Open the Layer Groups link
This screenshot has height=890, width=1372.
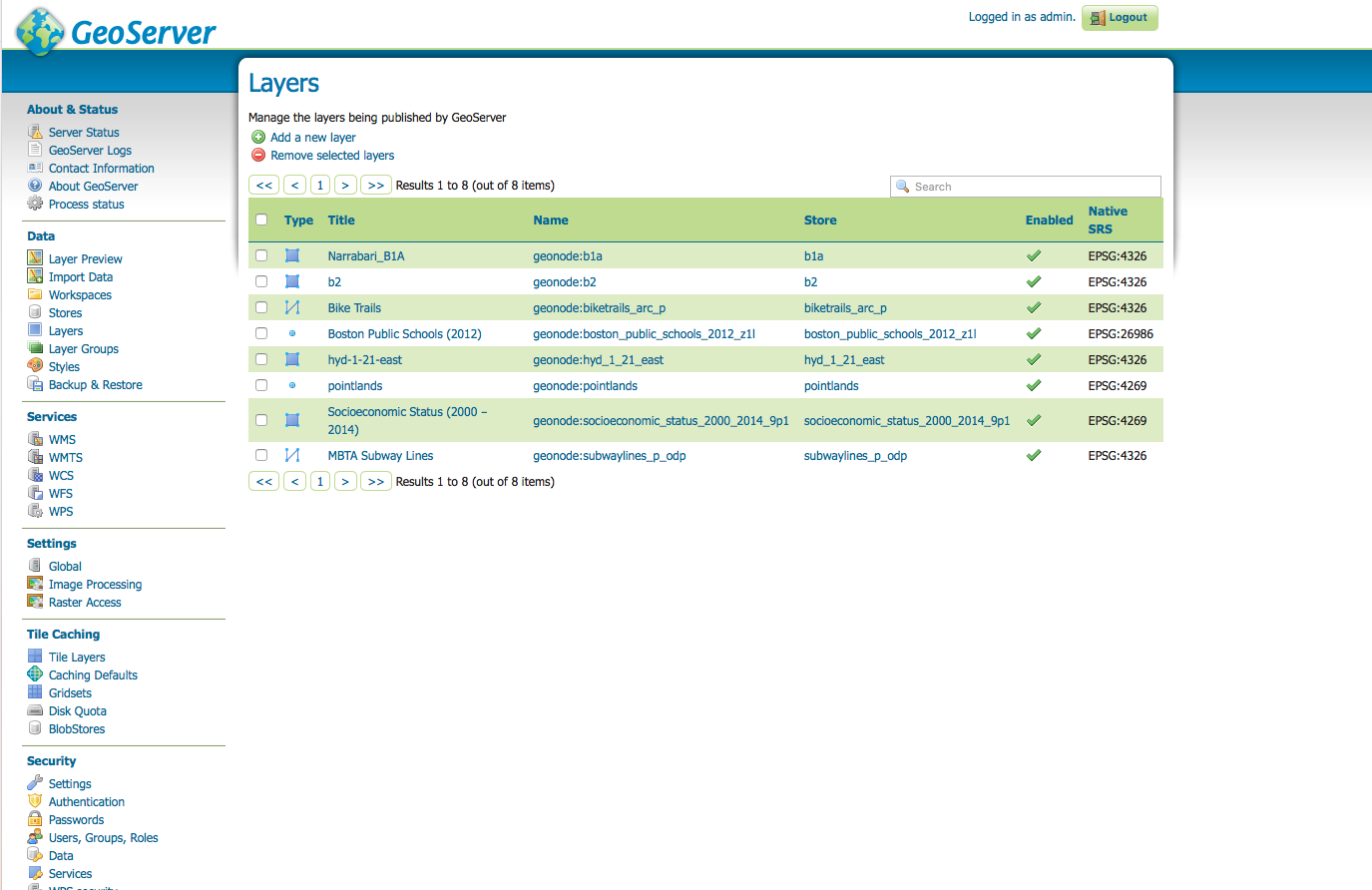84,349
